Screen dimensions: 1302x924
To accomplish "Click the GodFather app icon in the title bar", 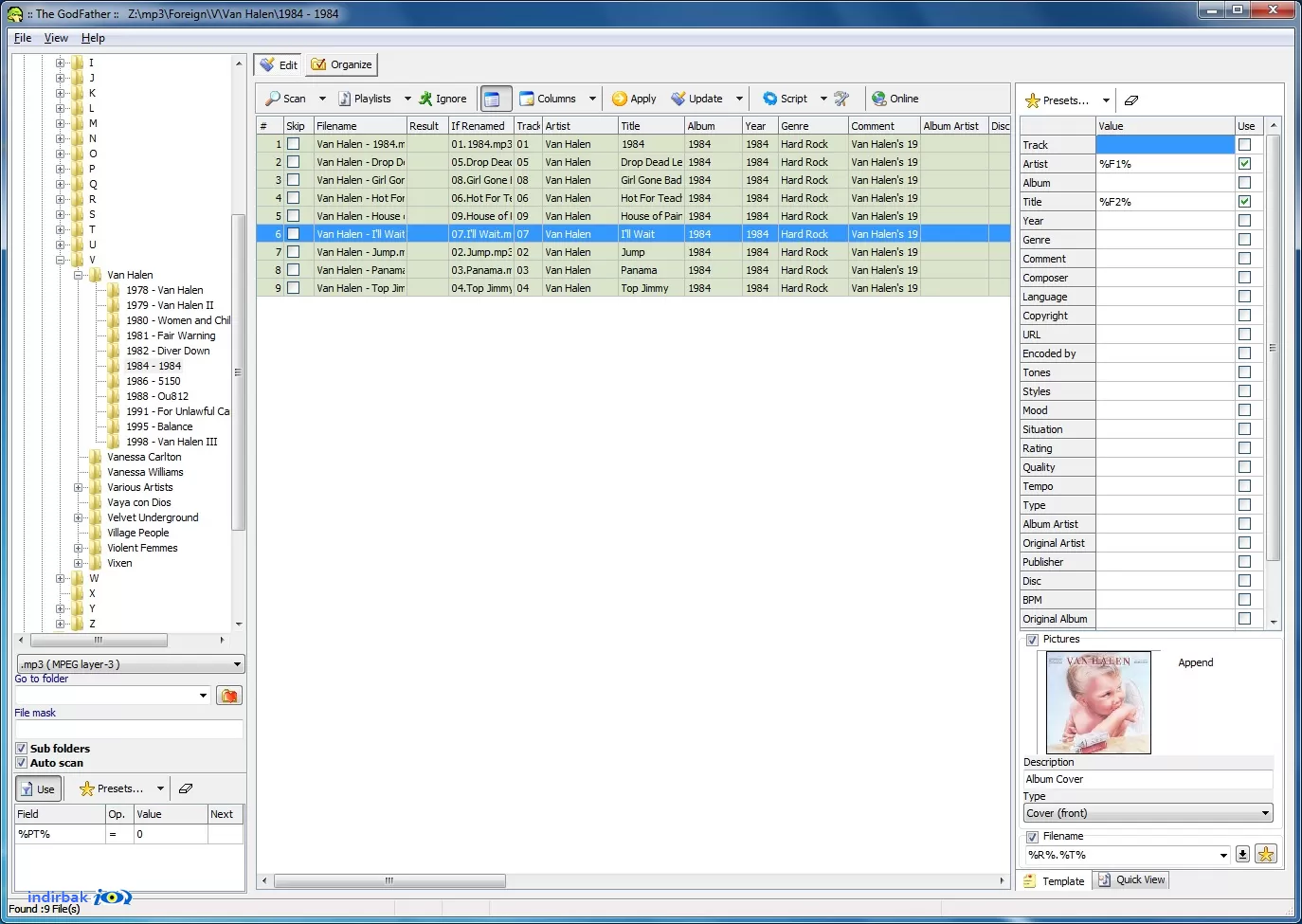I will [15, 14].
